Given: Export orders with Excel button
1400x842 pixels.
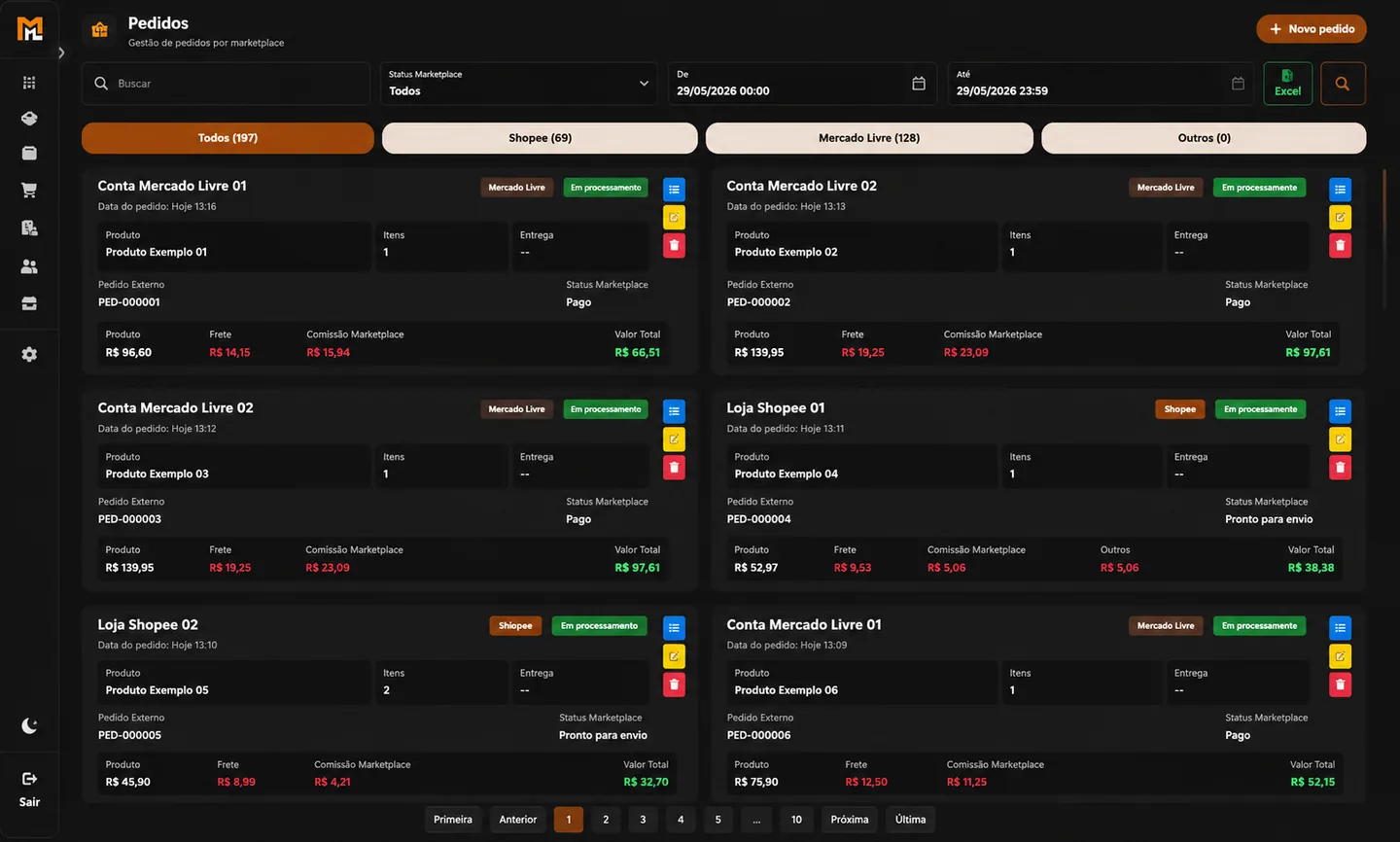Looking at the screenshot, I should click(1287, 84).
